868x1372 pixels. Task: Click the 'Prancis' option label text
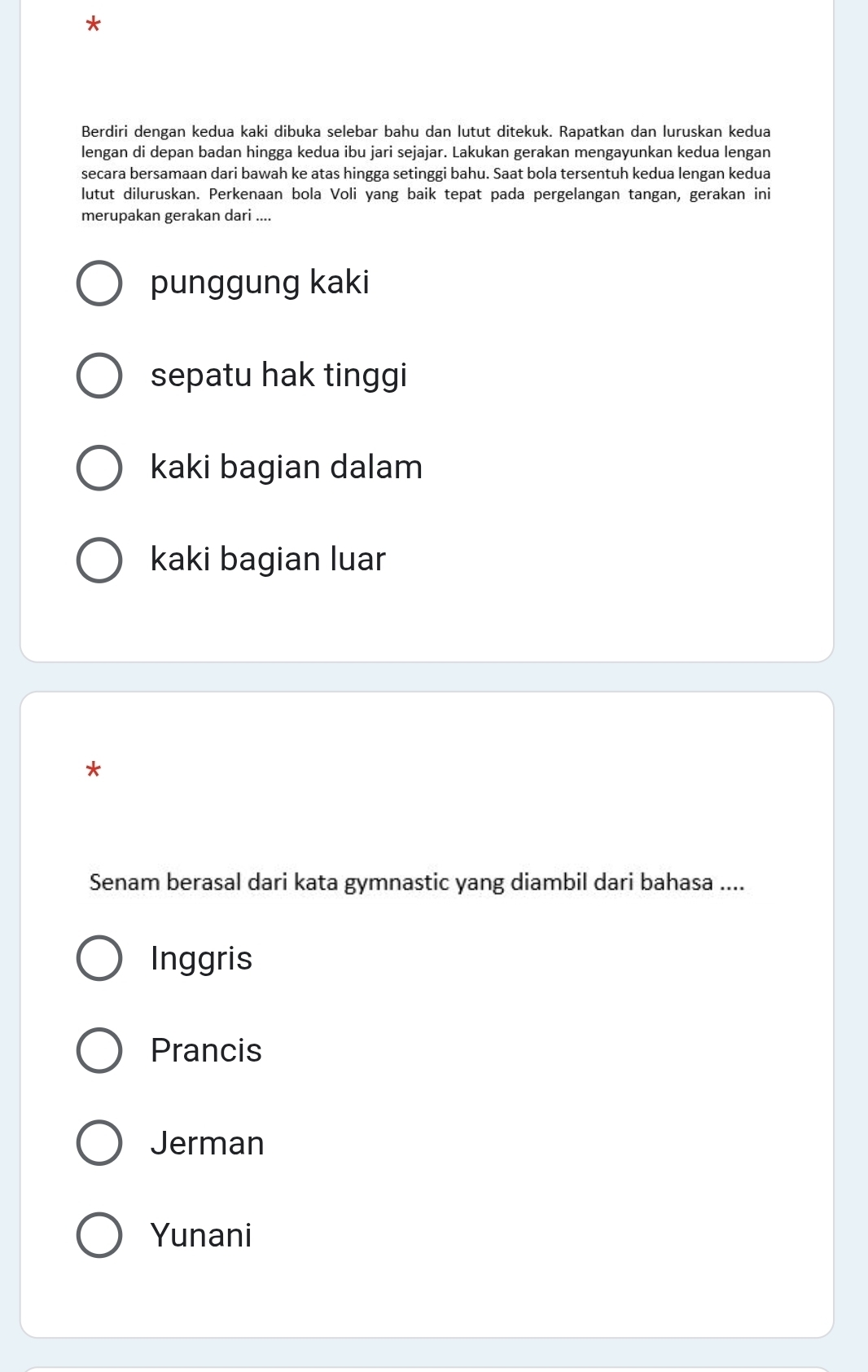(206, 1050)
